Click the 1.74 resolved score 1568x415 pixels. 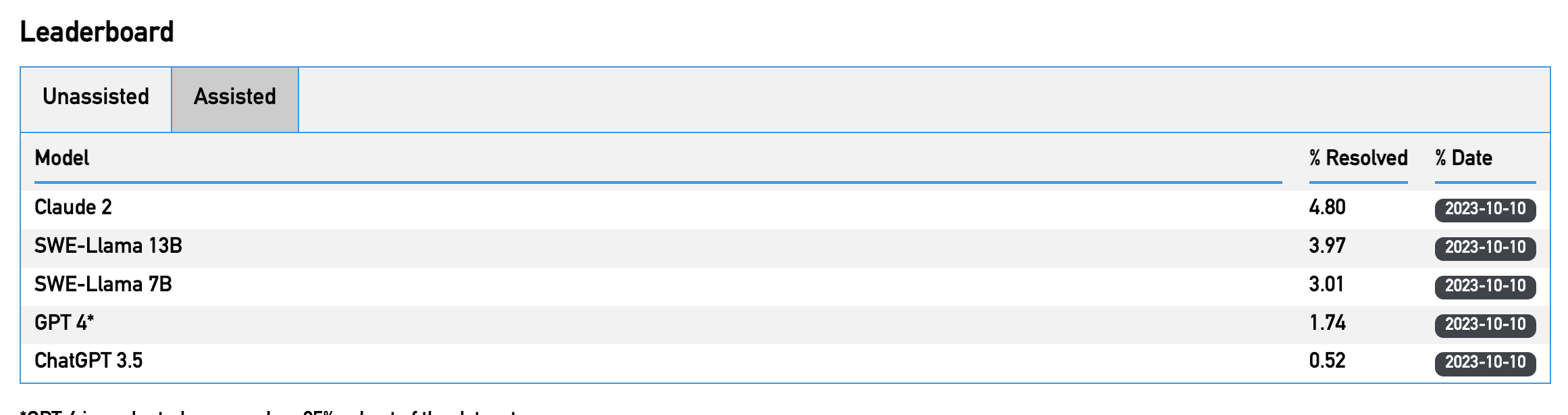(1327, 323)
